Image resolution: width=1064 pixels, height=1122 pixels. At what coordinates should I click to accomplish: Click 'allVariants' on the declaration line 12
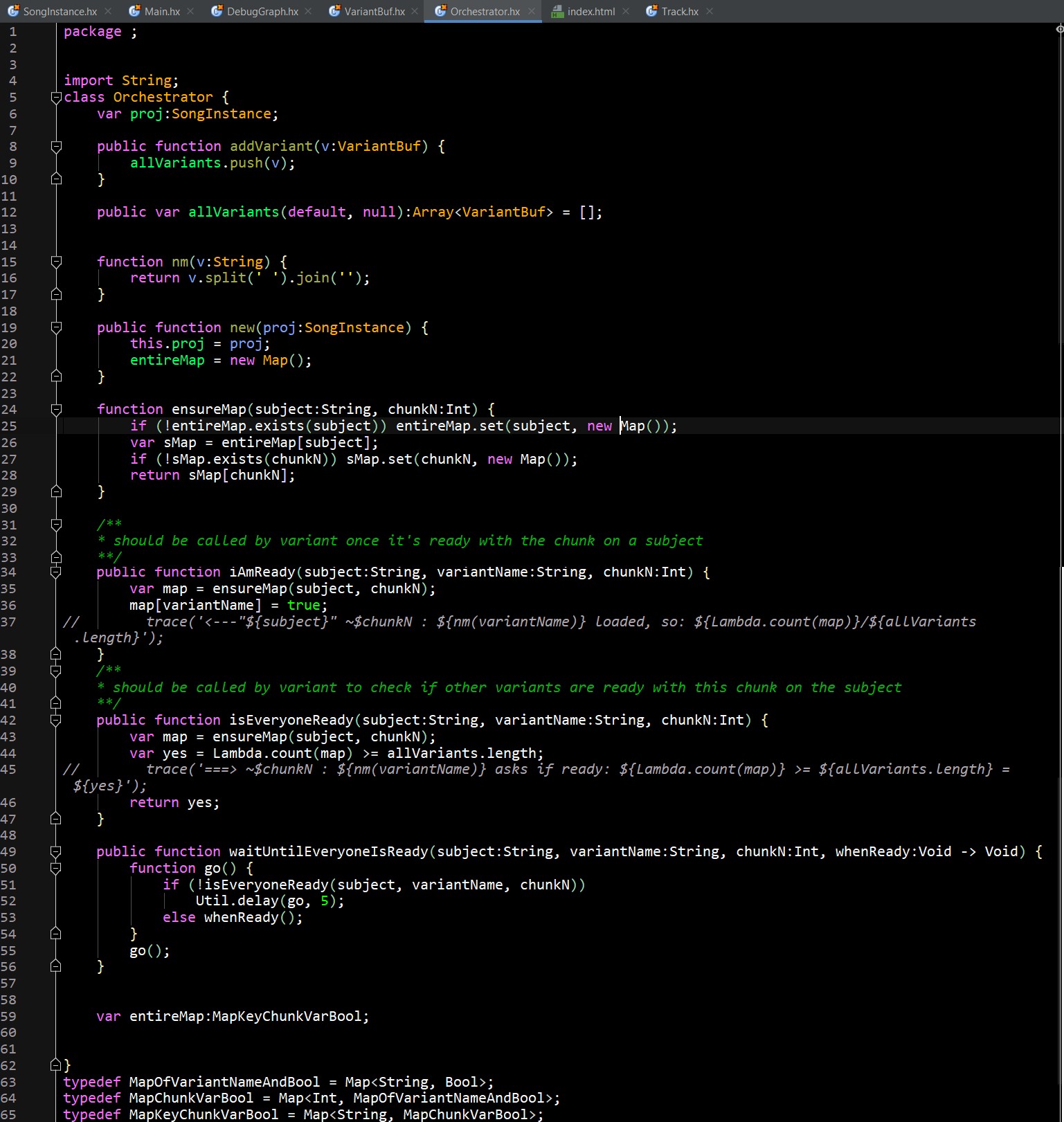(233, 212)
